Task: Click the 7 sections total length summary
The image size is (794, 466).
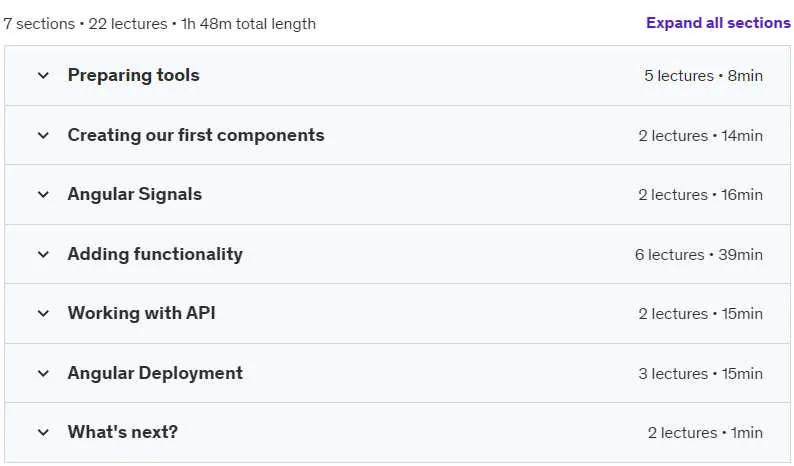Action: (x=160, y=24)
